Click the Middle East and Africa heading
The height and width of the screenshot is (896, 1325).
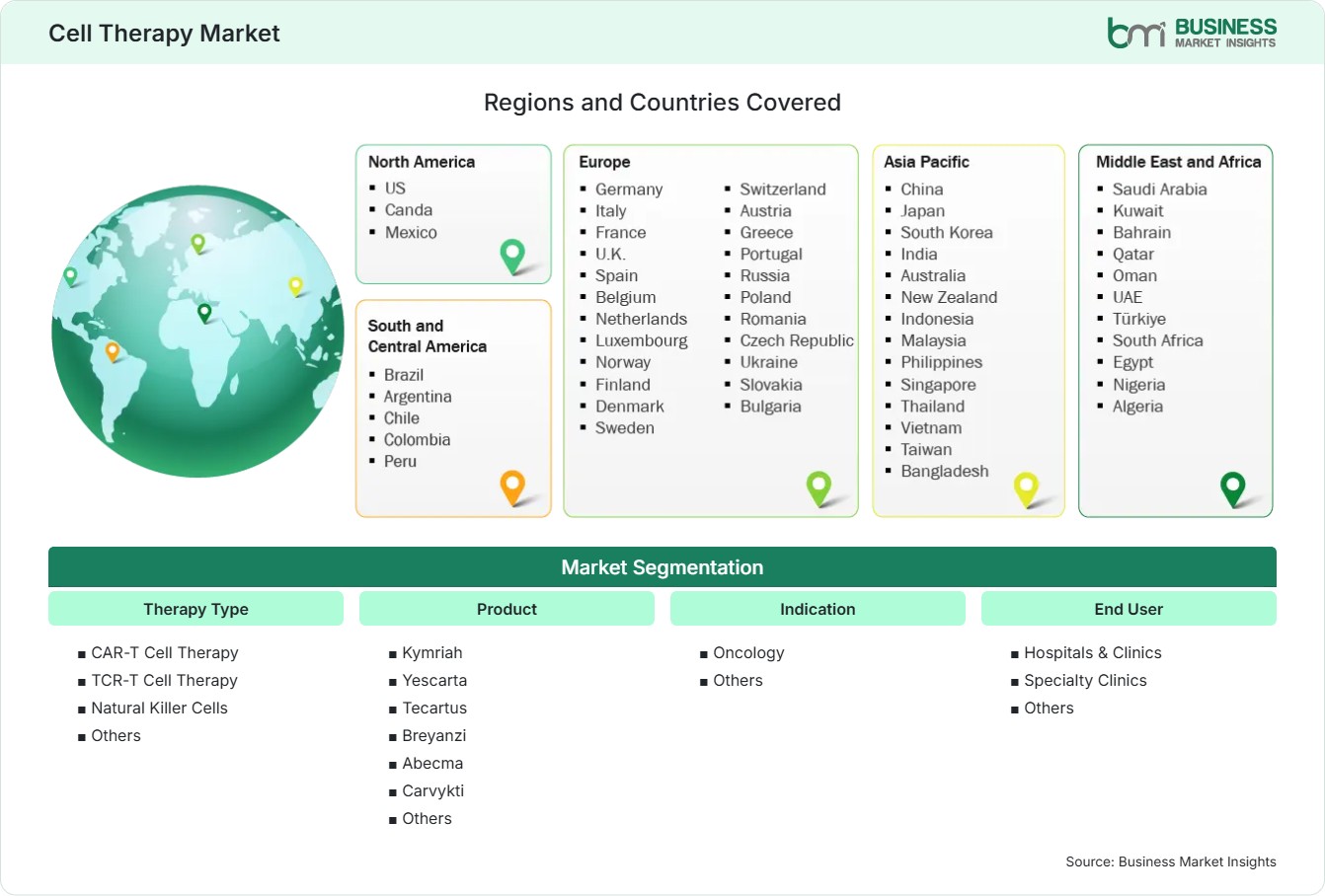pyautogui.click(x=1179, y=162)
